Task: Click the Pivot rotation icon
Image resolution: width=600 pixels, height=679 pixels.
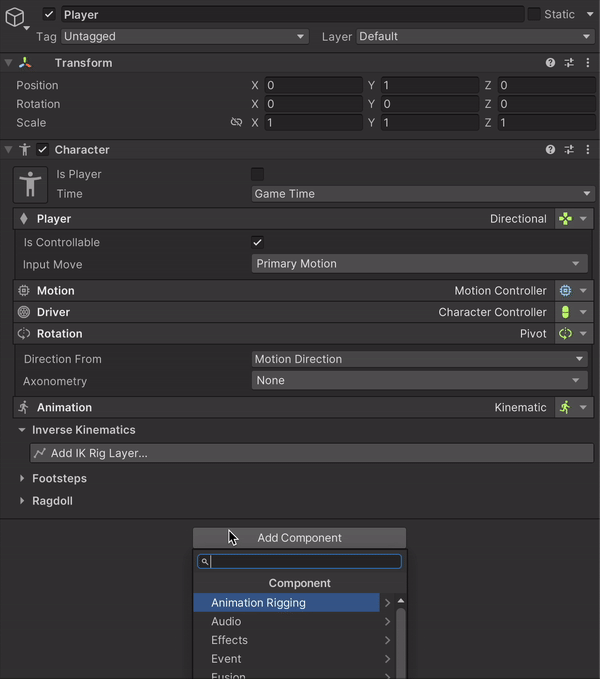Action: coord(565,334)
